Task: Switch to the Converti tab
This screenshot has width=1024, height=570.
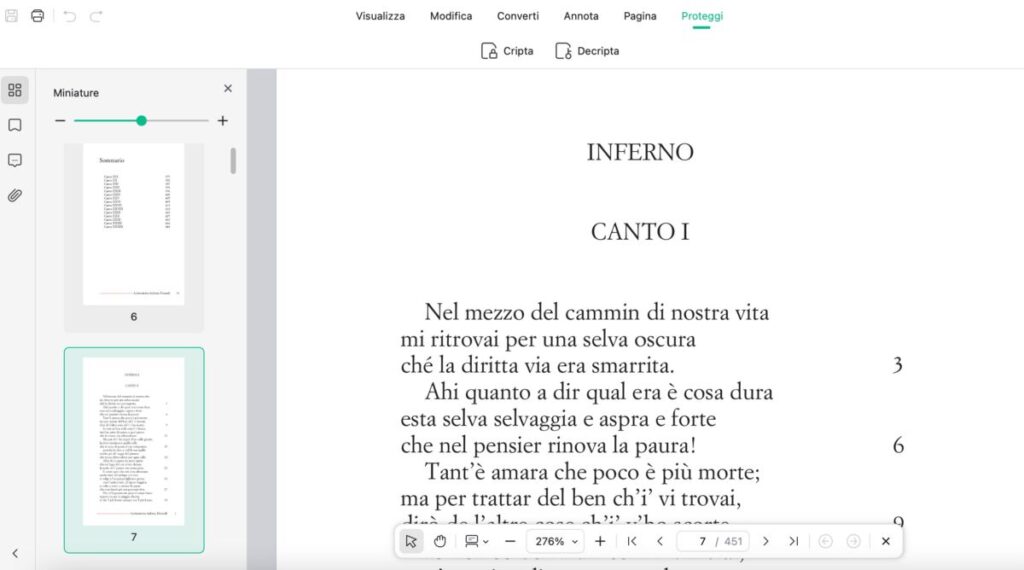Action: coord(518,16)
